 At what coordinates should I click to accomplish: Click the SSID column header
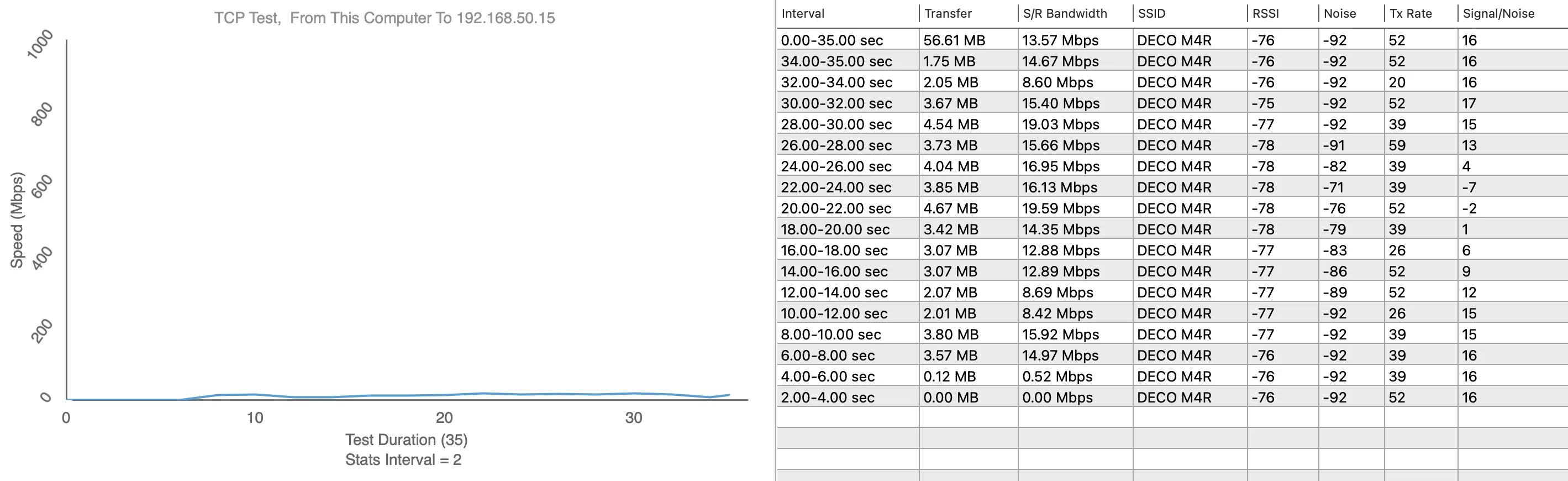1151,13
